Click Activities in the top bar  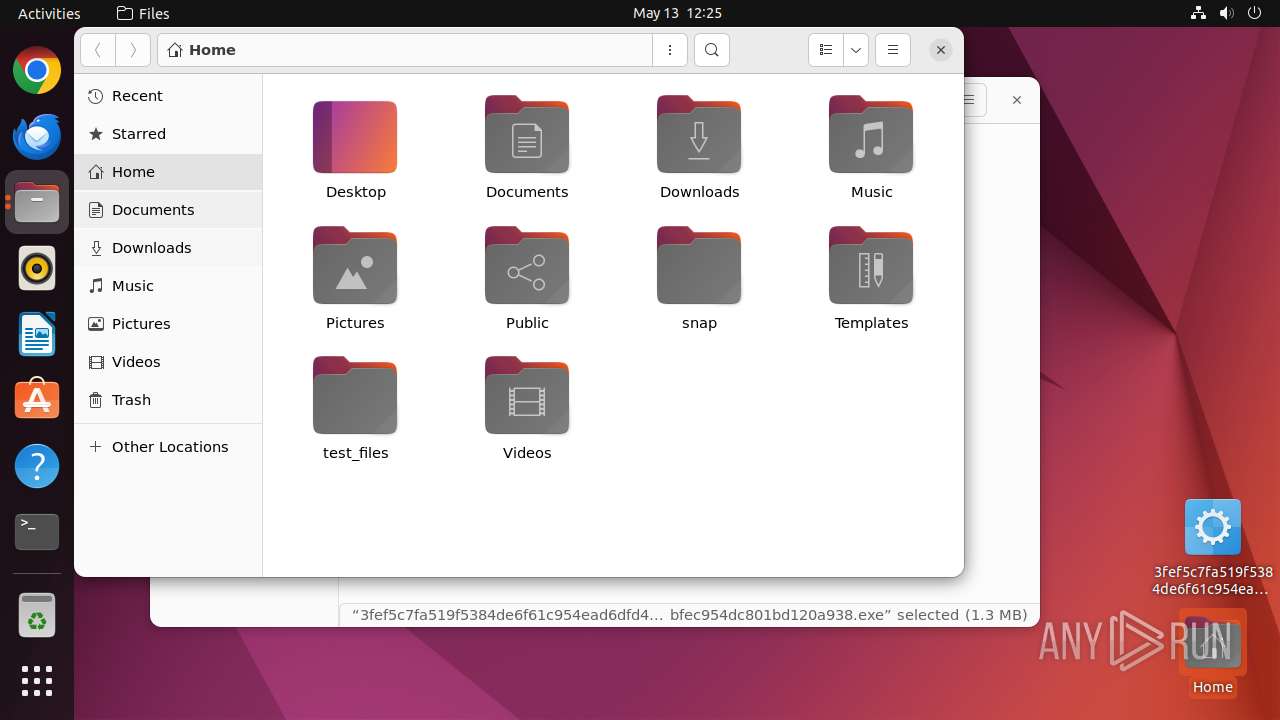click(x=49, y=13)
